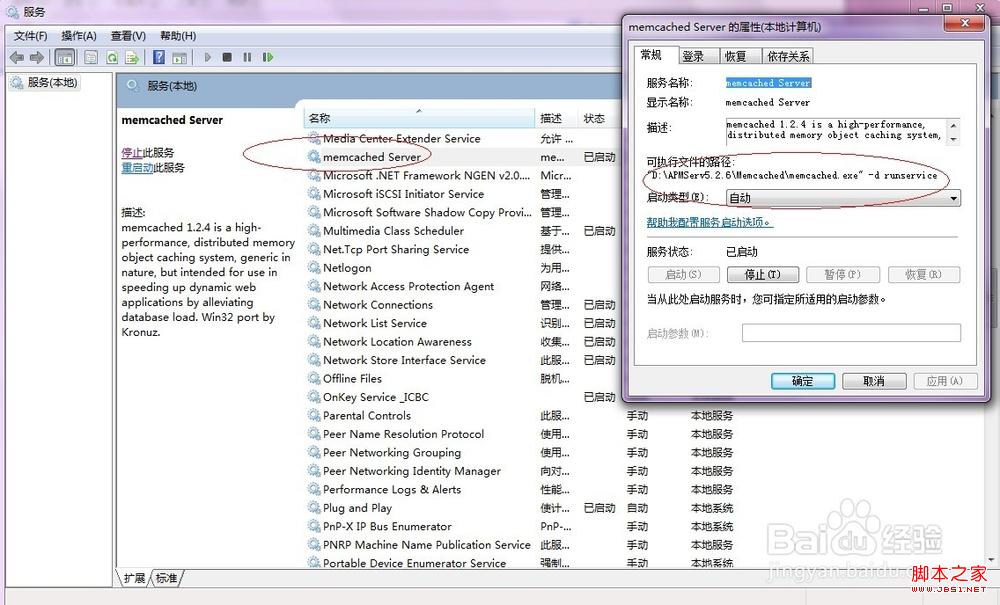Viewport: 1000px width, 605px height.
Task: Click the Back arrow toolbar icon
Action: (x=17, y=57)
